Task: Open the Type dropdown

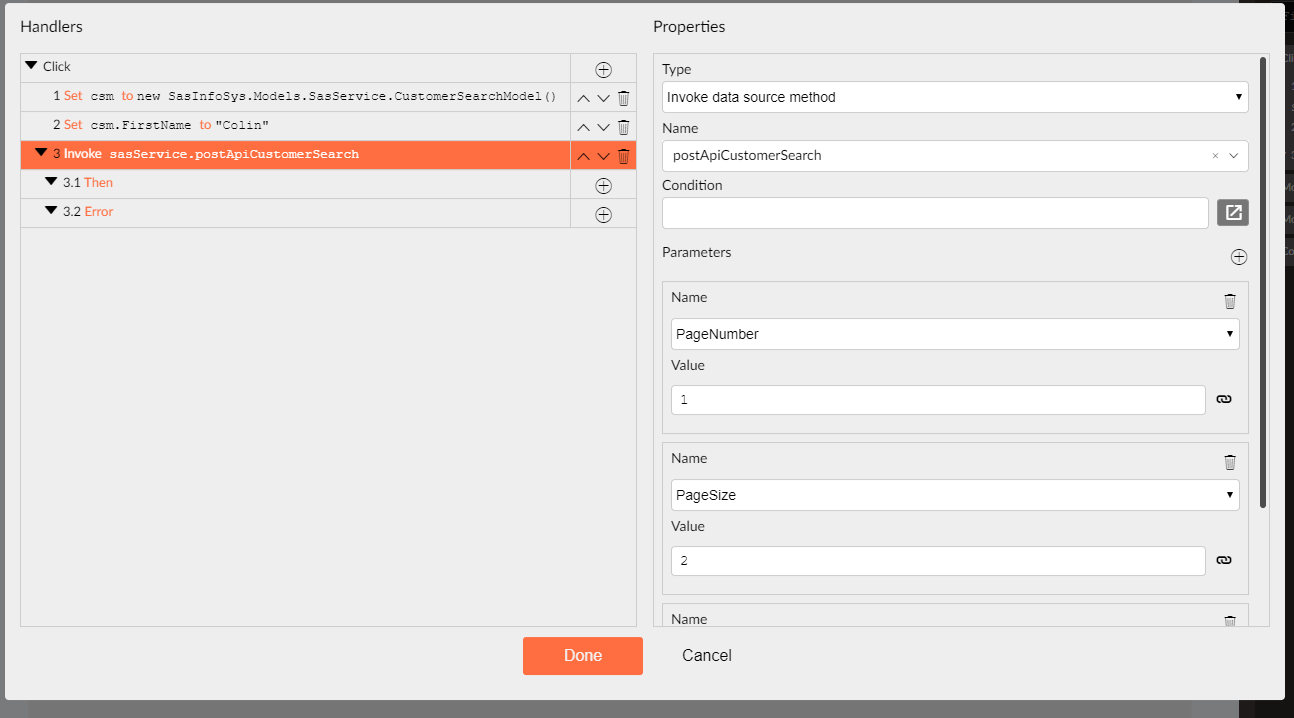Action: point(954,97)
